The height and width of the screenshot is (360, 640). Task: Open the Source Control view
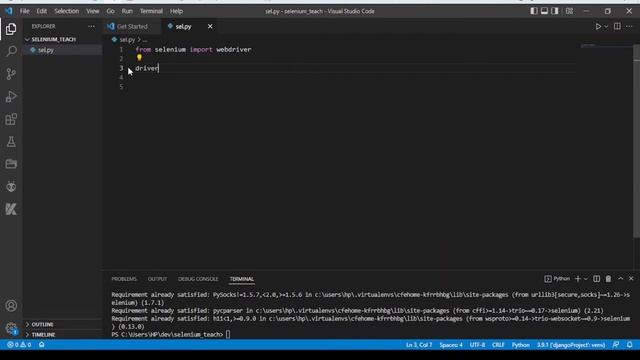(x=11, y=74)
